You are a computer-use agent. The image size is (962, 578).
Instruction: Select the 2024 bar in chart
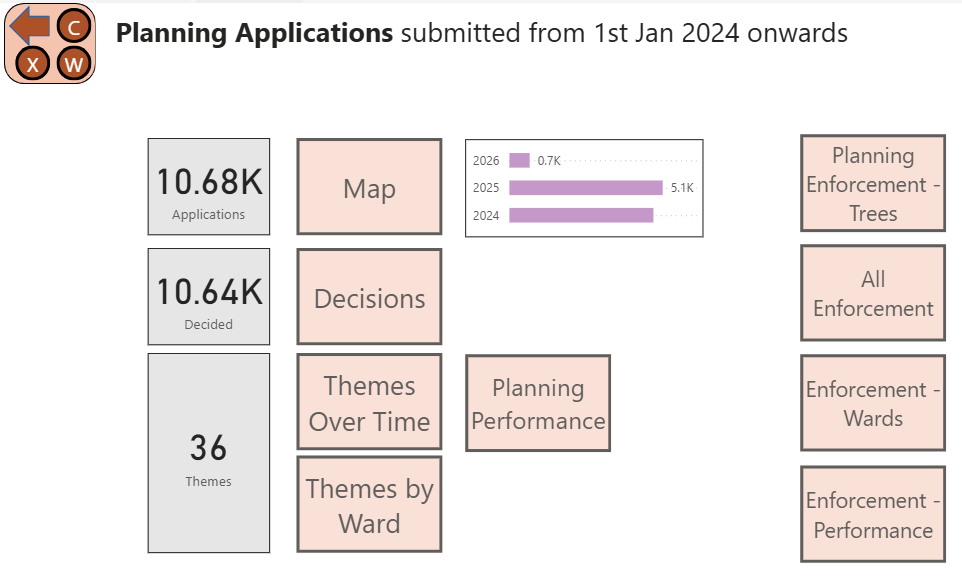pos(580,214)
